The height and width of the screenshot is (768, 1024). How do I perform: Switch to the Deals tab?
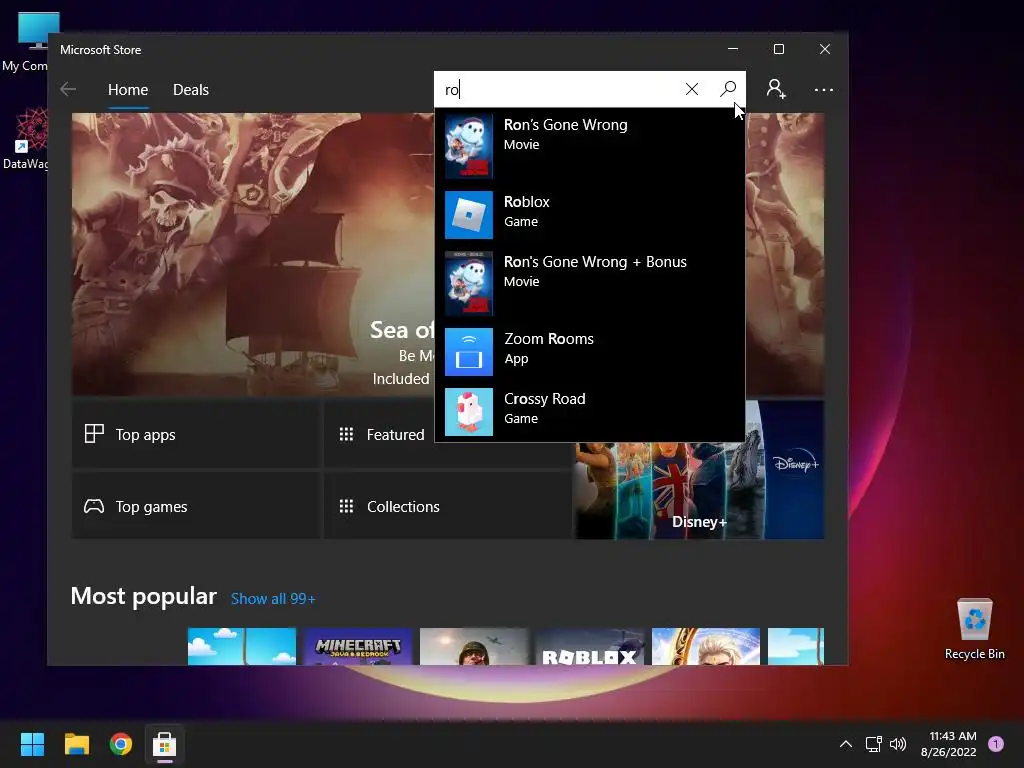pos(191,89)
